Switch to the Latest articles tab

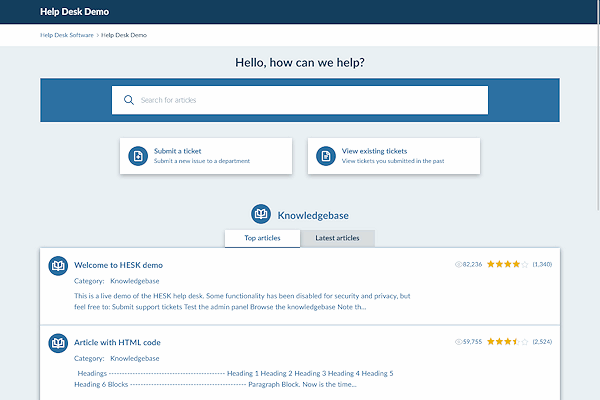tap(337, 238)
